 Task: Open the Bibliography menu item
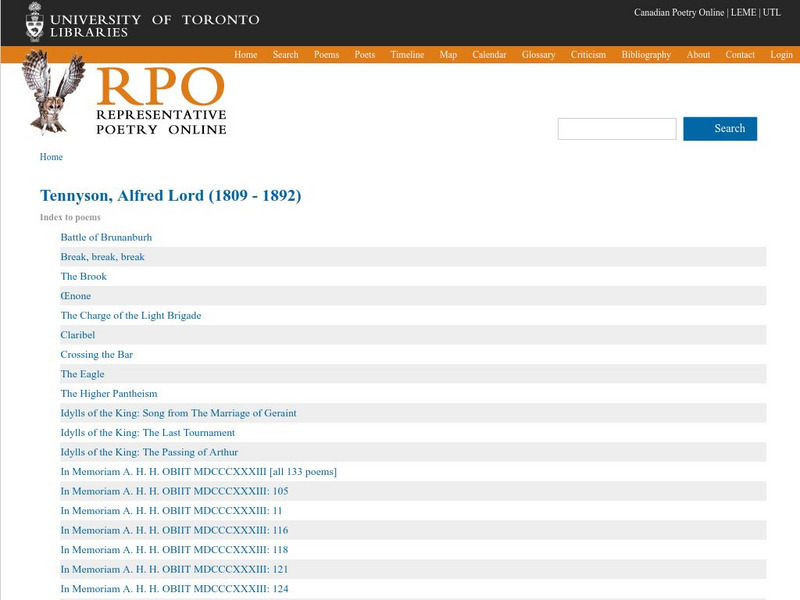(646, 55)
